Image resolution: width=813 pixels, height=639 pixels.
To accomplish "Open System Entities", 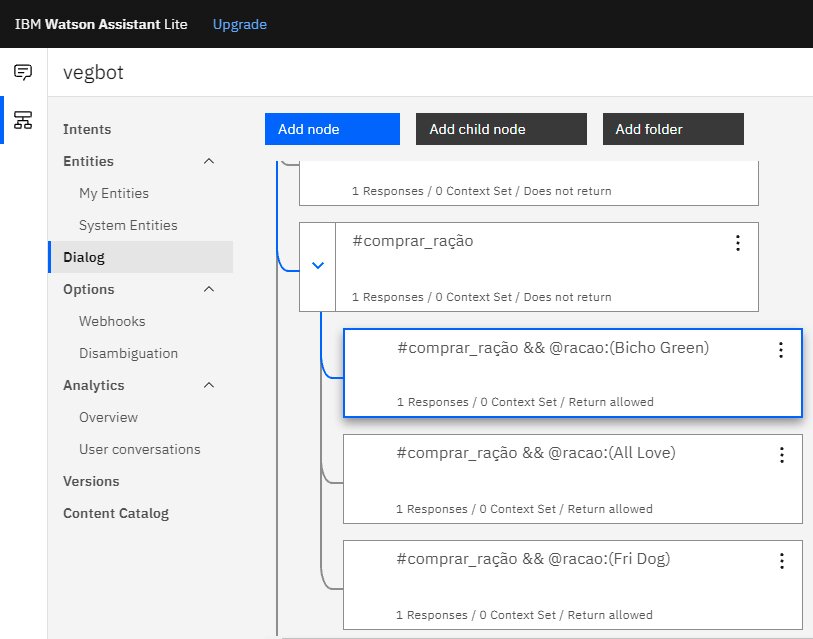I will (128, 225).
